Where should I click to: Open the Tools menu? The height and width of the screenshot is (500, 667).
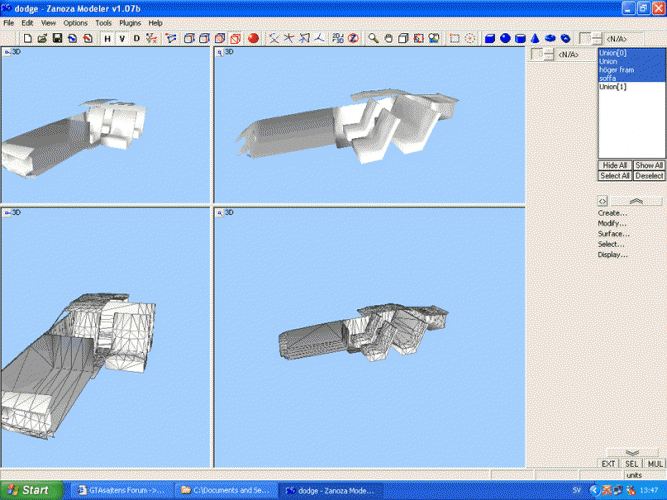[103, 22]
